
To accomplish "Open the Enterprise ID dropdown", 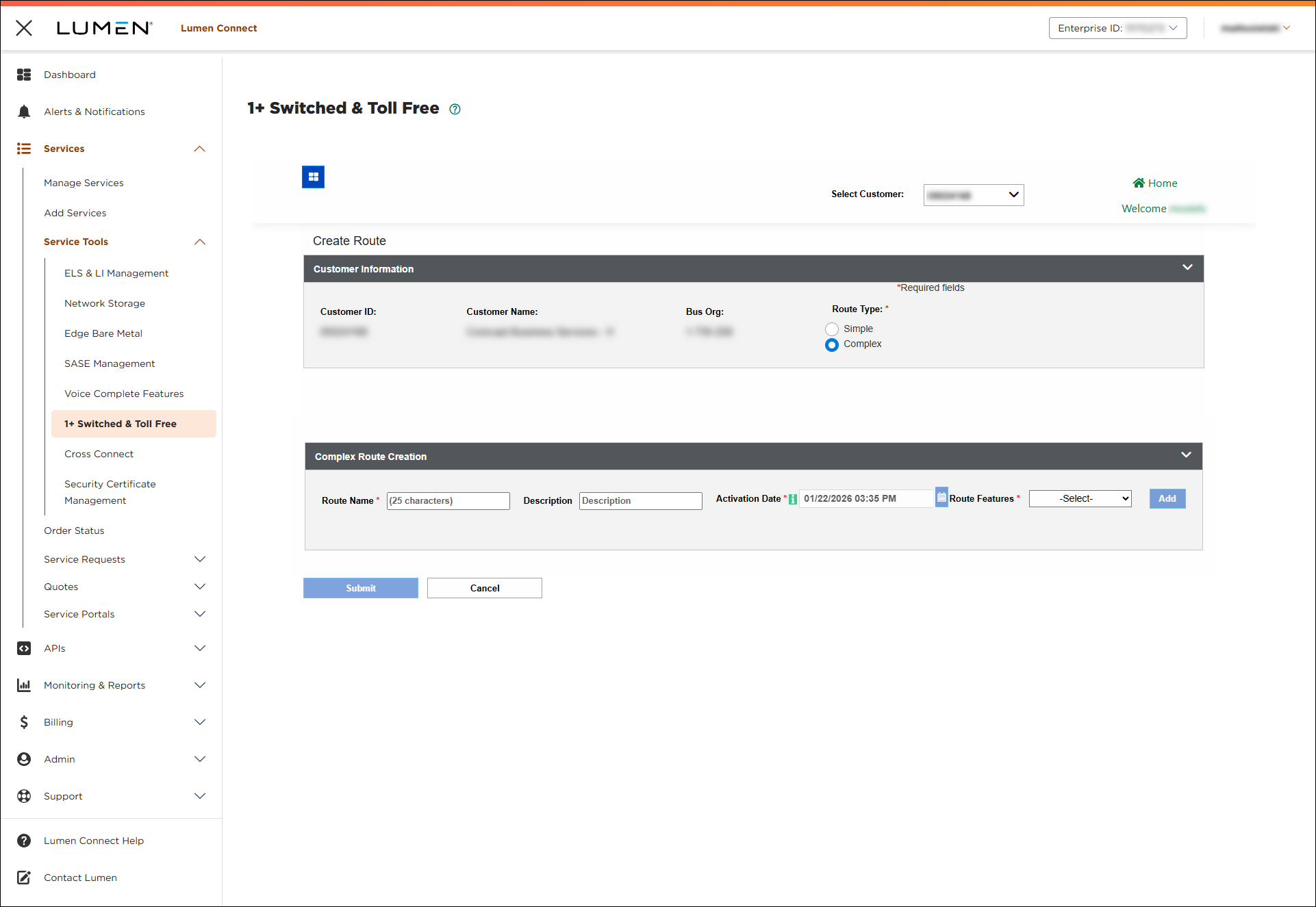I will [1117, 28].
